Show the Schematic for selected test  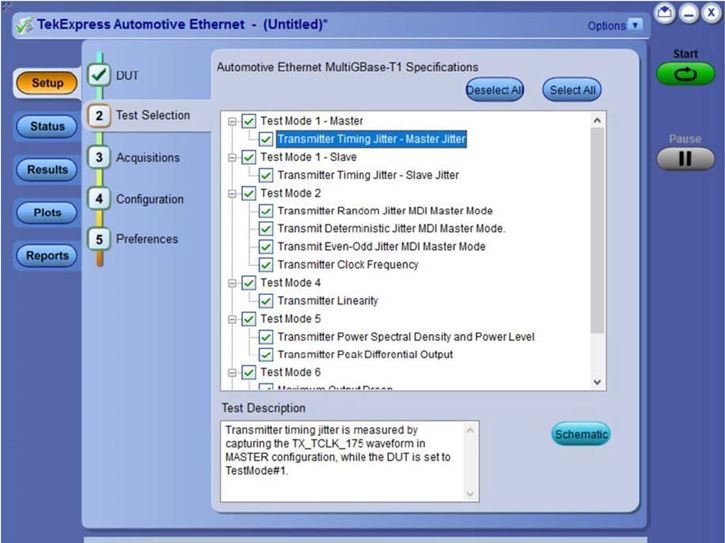(581, 434)
